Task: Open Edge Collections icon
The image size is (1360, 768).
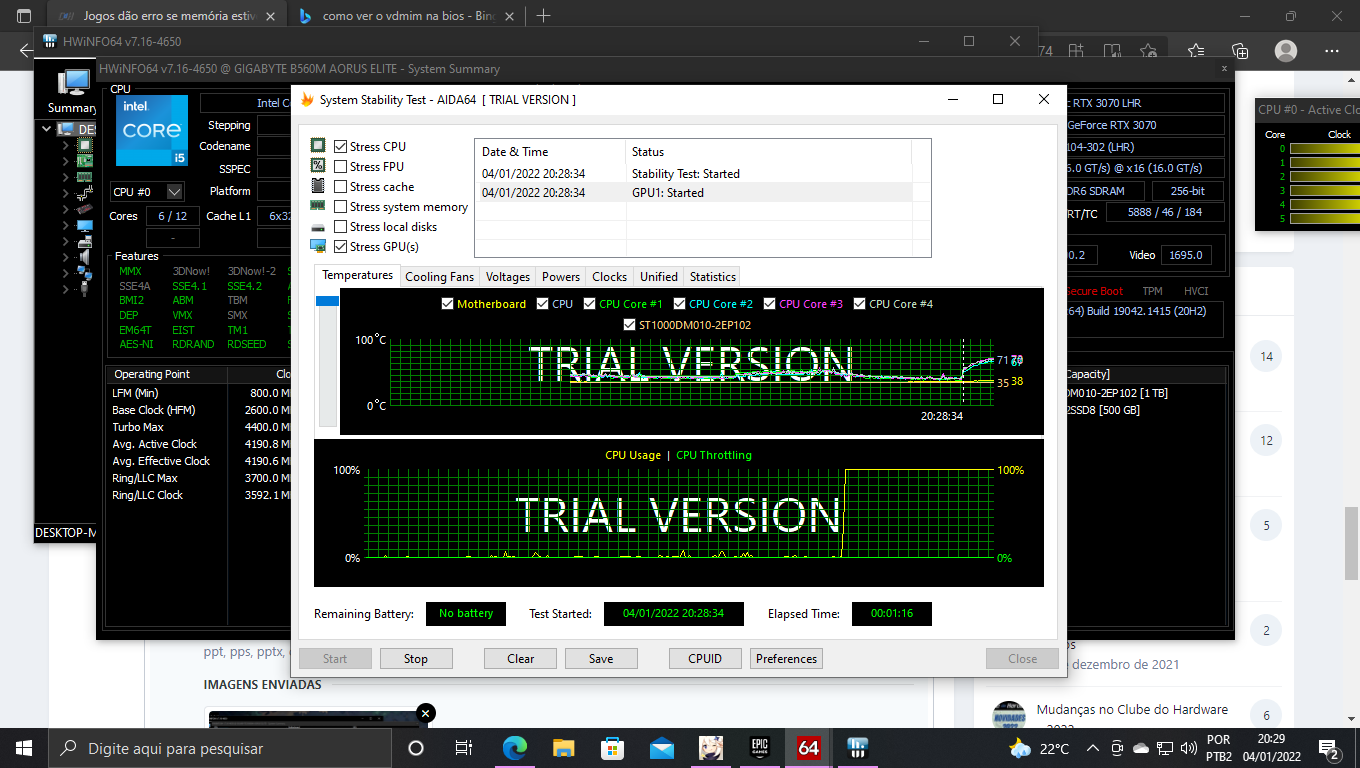Action: point(1240,50)
